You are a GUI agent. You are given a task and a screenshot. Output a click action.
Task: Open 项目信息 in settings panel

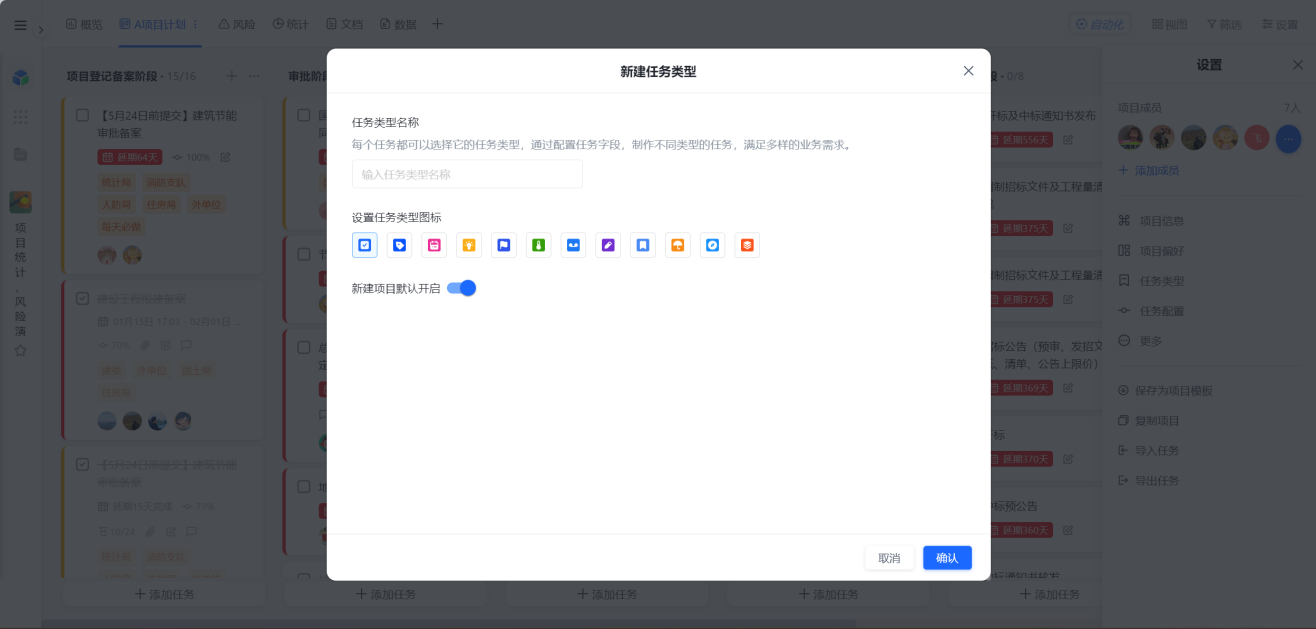coord(1151,221)
